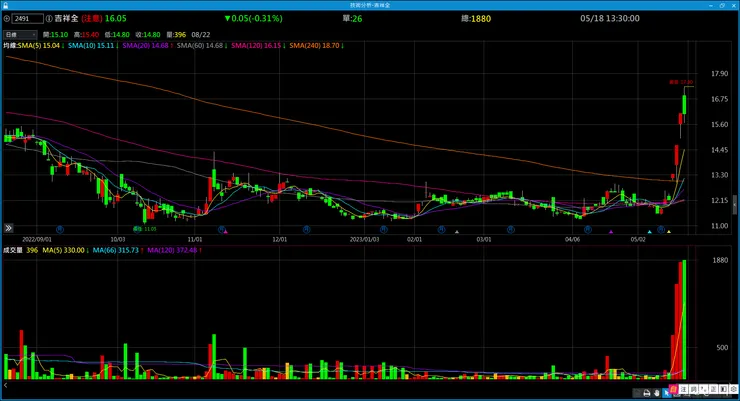Screen dimensions: 740x401
Task: Edit the stock code field showing 2491
Action: [28, 19]
